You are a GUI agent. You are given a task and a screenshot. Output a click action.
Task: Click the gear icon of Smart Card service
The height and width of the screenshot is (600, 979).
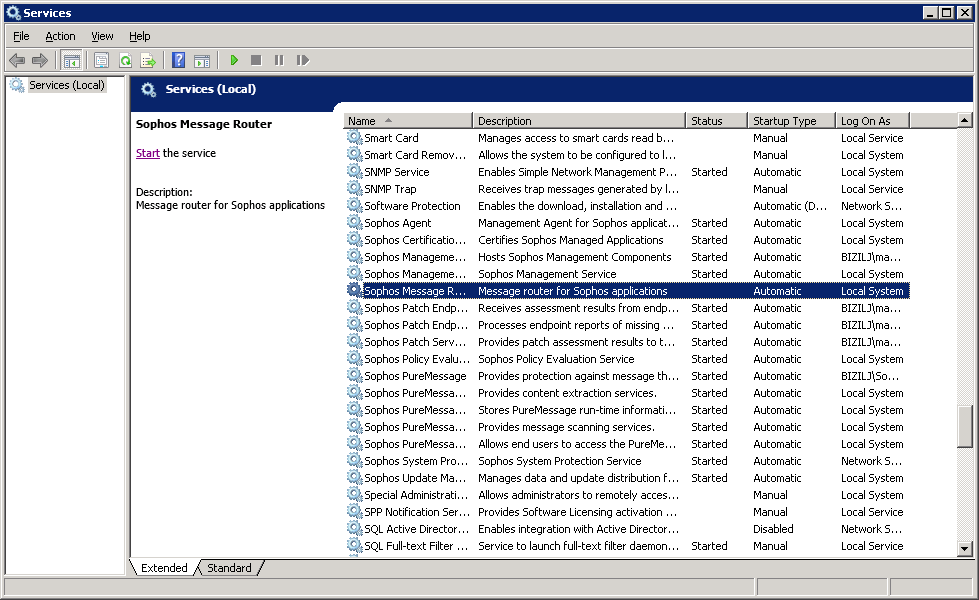tap(355, 137)
